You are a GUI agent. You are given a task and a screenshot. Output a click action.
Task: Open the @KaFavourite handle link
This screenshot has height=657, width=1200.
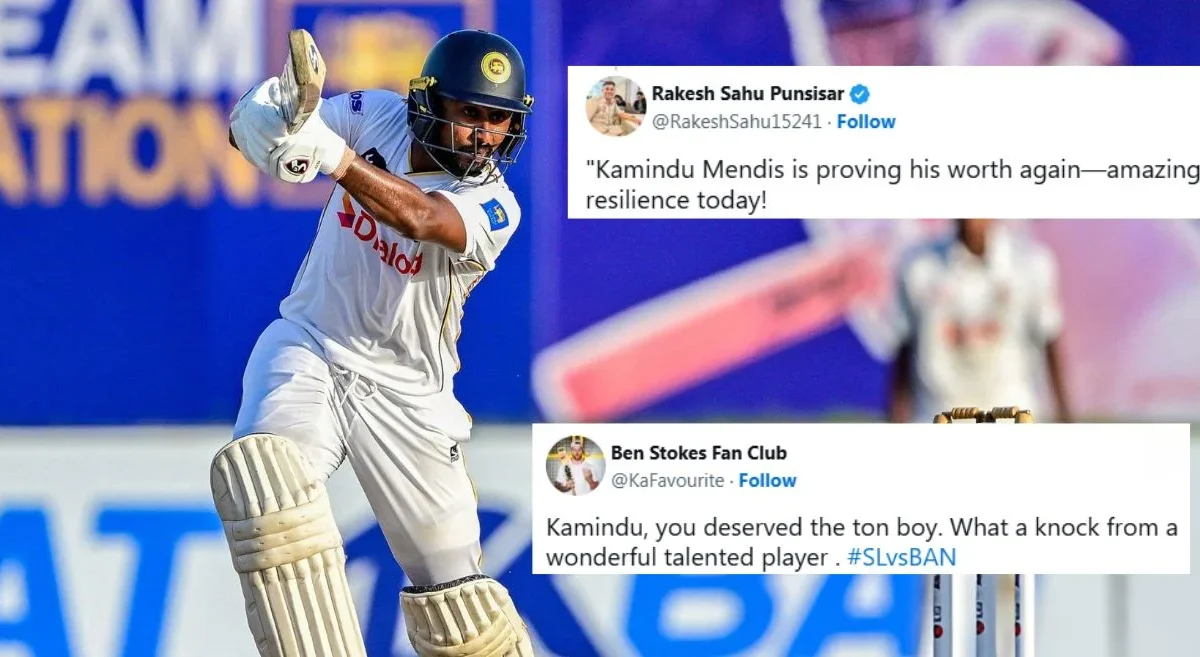[x=667, y=481]
